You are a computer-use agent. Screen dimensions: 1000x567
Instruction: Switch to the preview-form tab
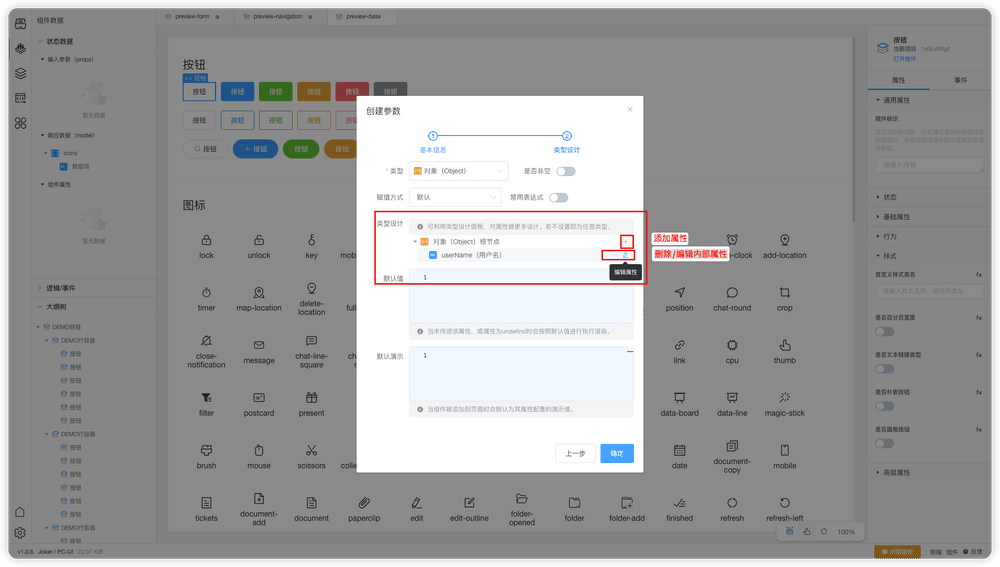(x=193, y=17)
